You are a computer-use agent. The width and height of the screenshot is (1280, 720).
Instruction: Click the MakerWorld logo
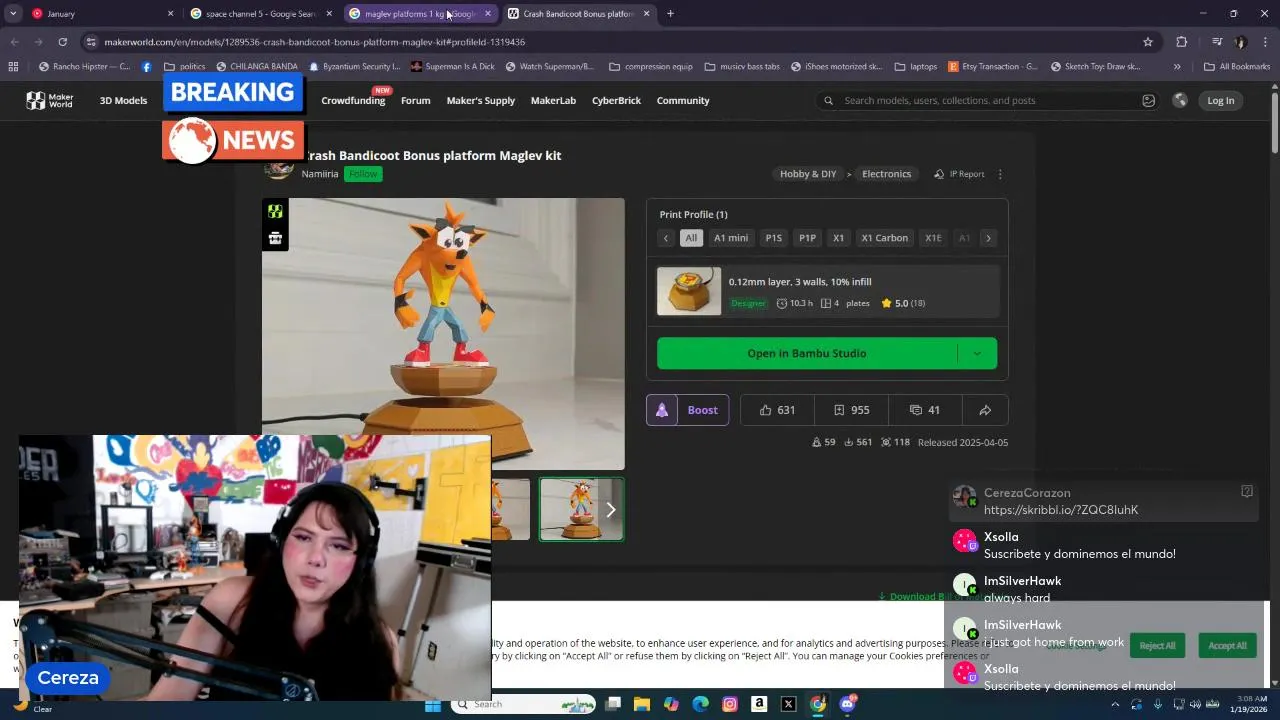49,100
